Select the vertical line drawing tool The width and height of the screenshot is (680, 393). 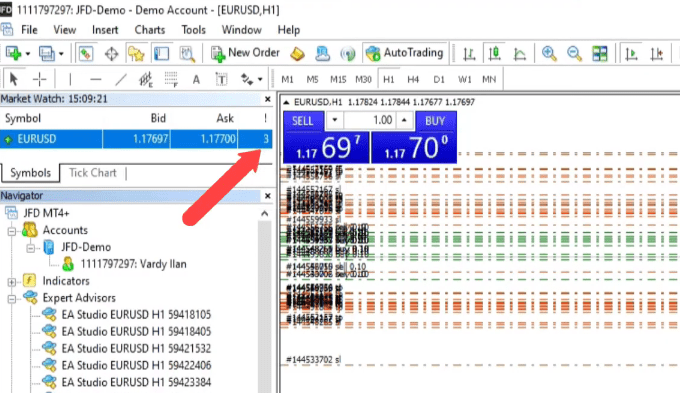70,79
